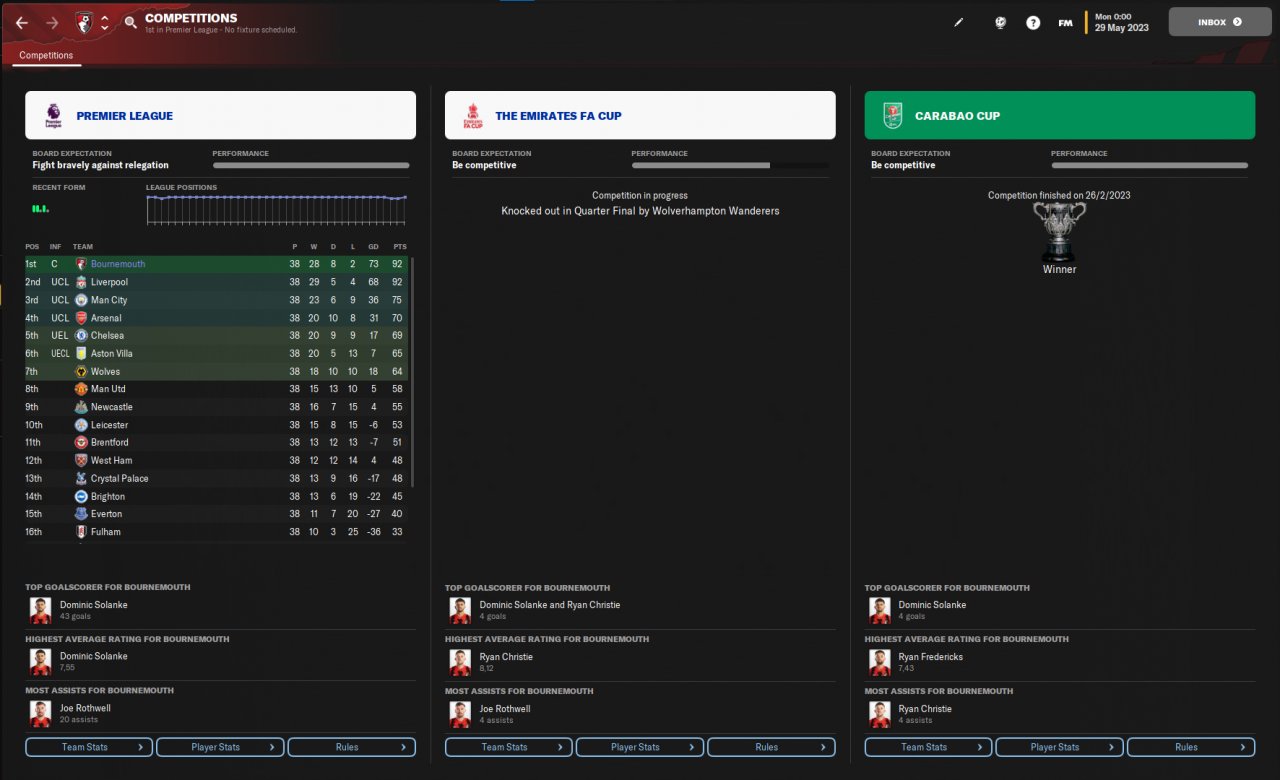
Task: Click the Recent Form indicator
Action: 41,208
